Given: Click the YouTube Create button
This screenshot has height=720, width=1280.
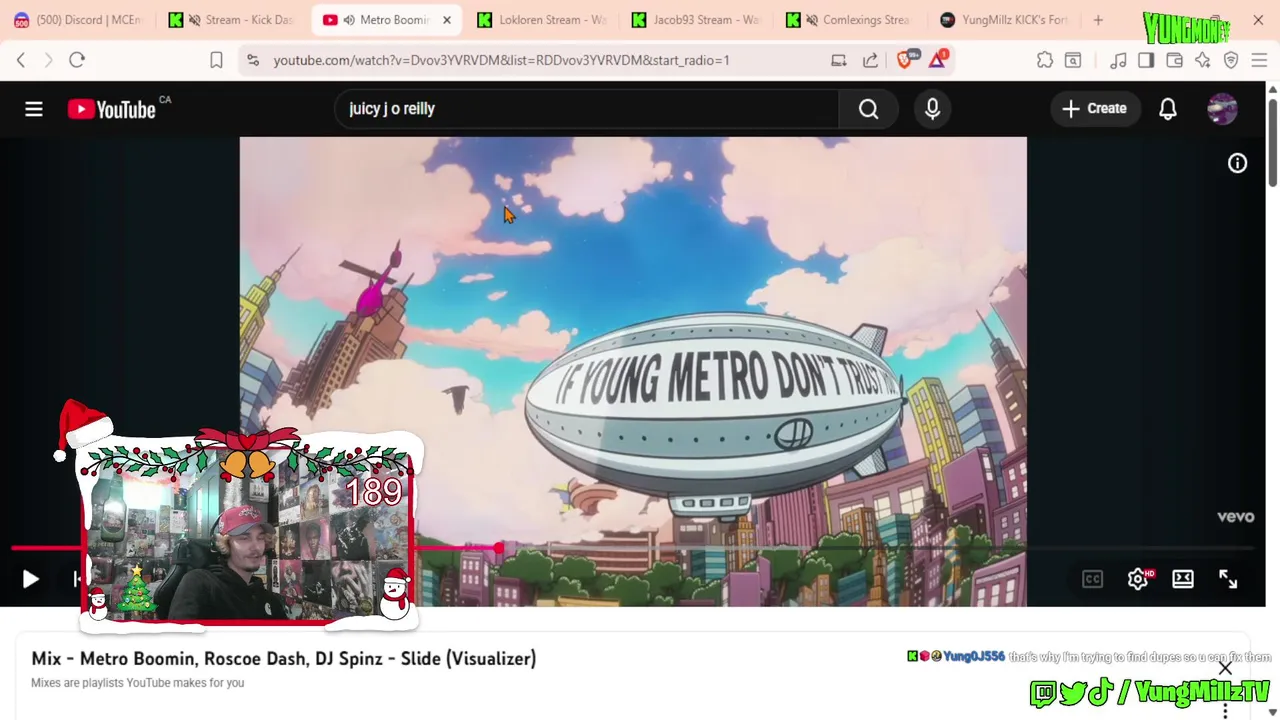Looking at the screenshot, I should click(1094, 108).
